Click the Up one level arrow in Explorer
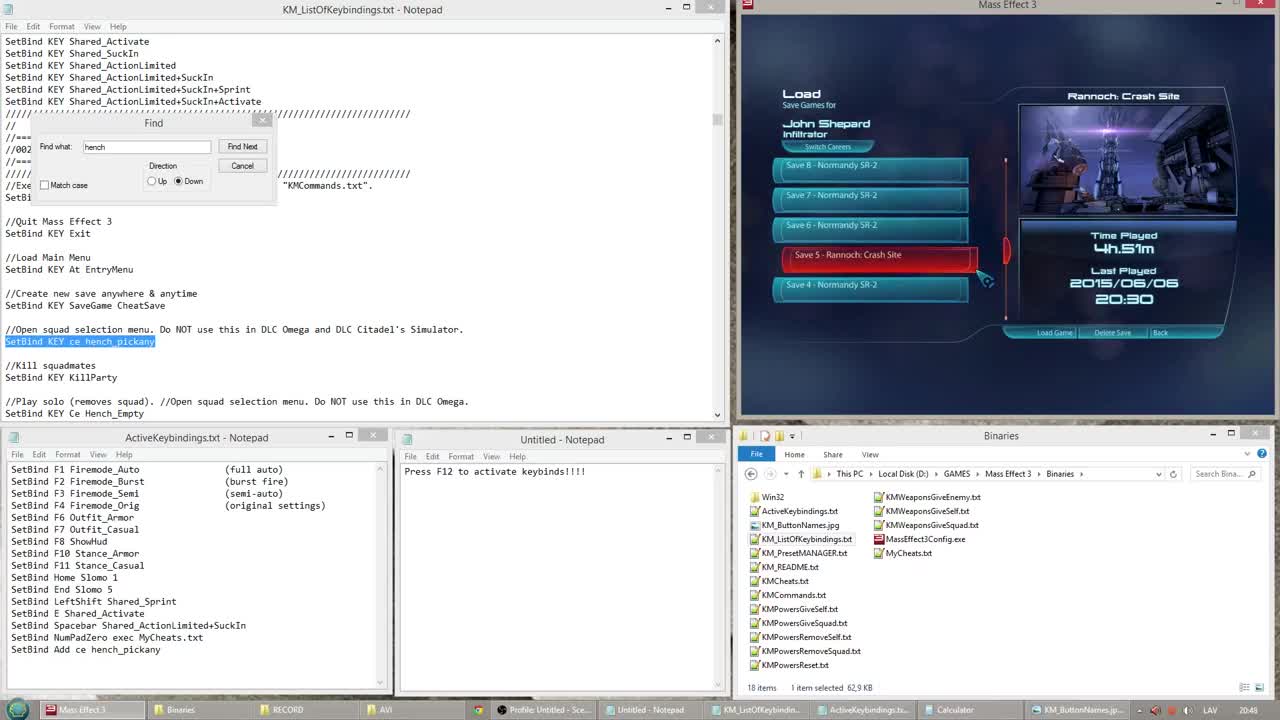The width and height of the screenshot is (1280, 720). tap(802, 474)
